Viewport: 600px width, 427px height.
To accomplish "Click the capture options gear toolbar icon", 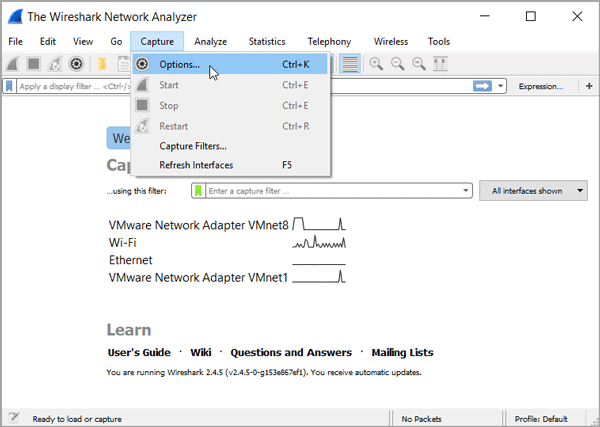I will tap(76, 64).
